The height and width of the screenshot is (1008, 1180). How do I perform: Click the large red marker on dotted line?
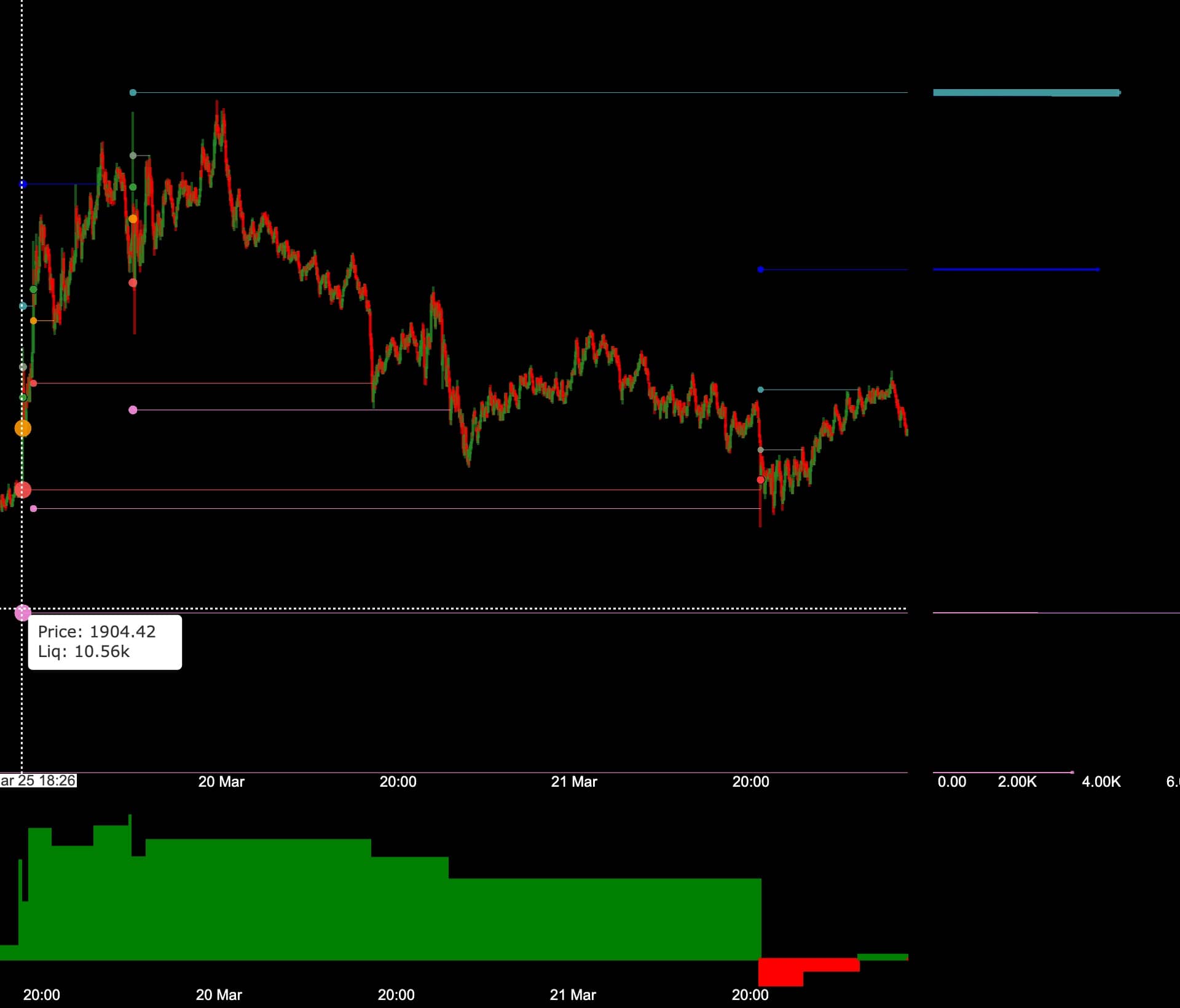click(23, 490)
